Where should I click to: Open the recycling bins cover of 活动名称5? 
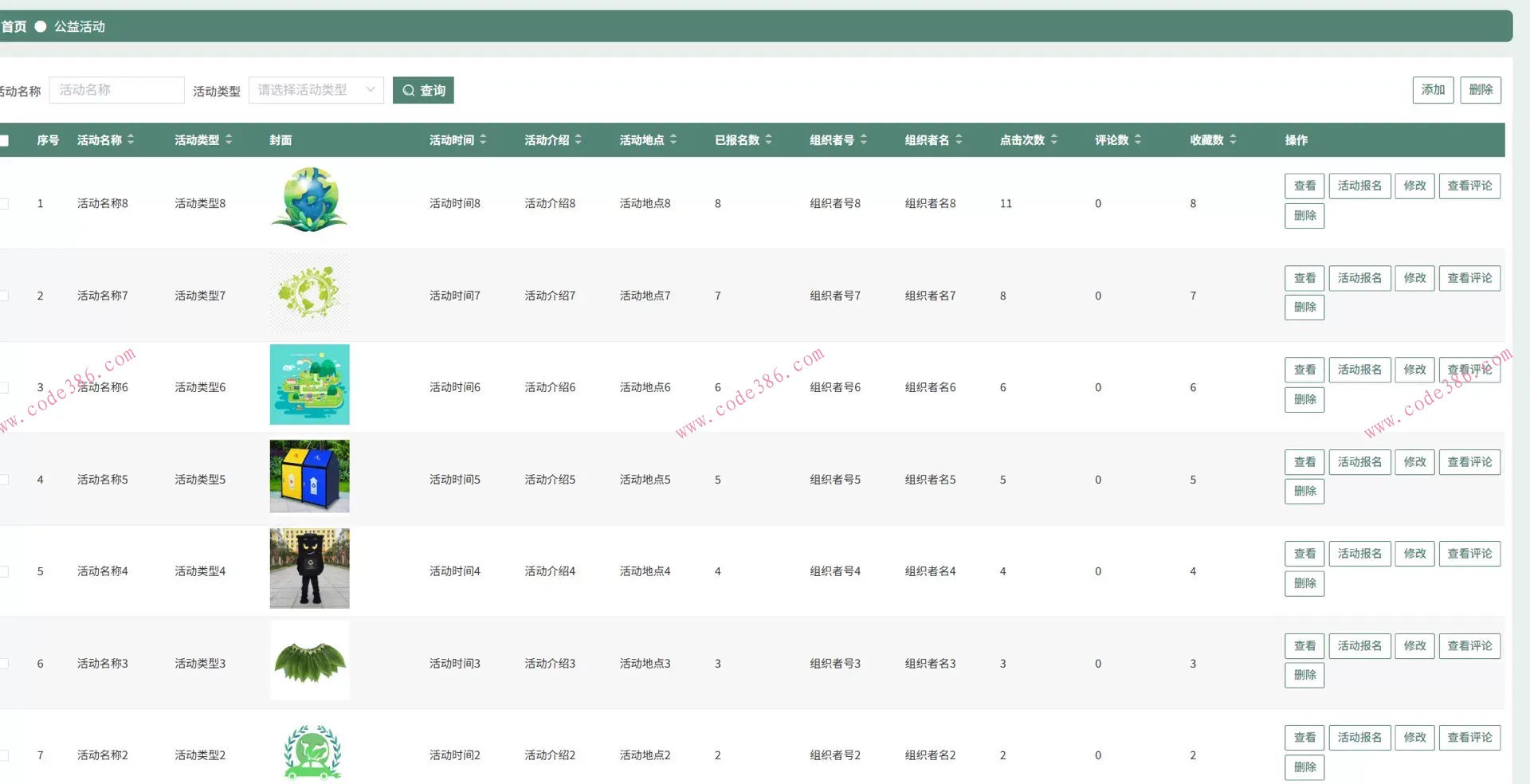pos(309,476)
